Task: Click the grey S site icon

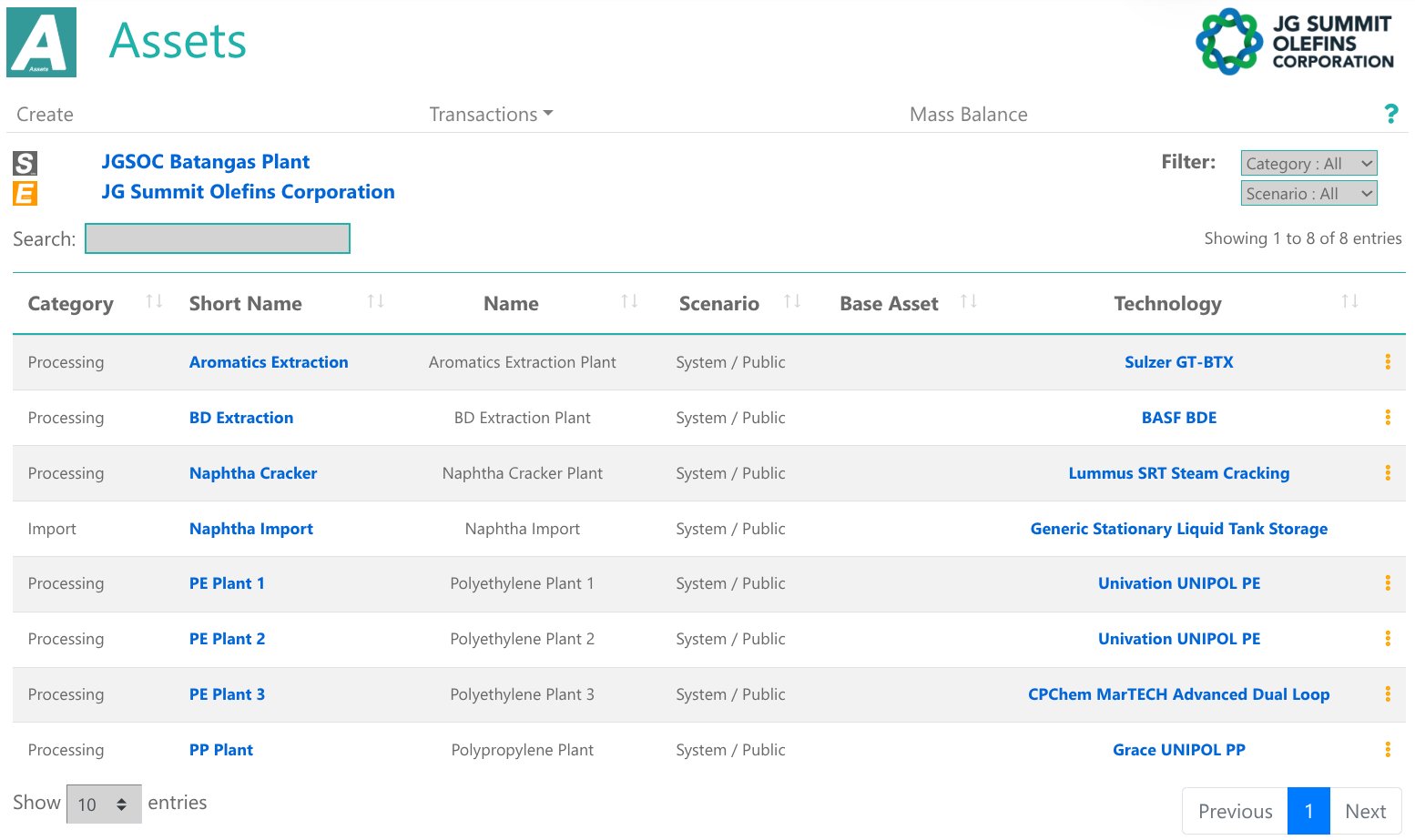Action: (25, 163)
